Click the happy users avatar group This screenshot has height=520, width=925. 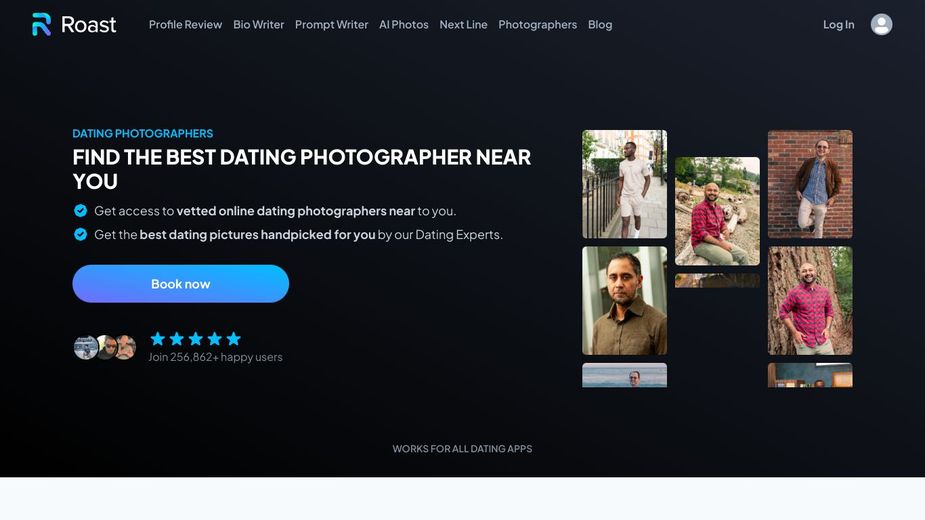(x=105, y=347)
